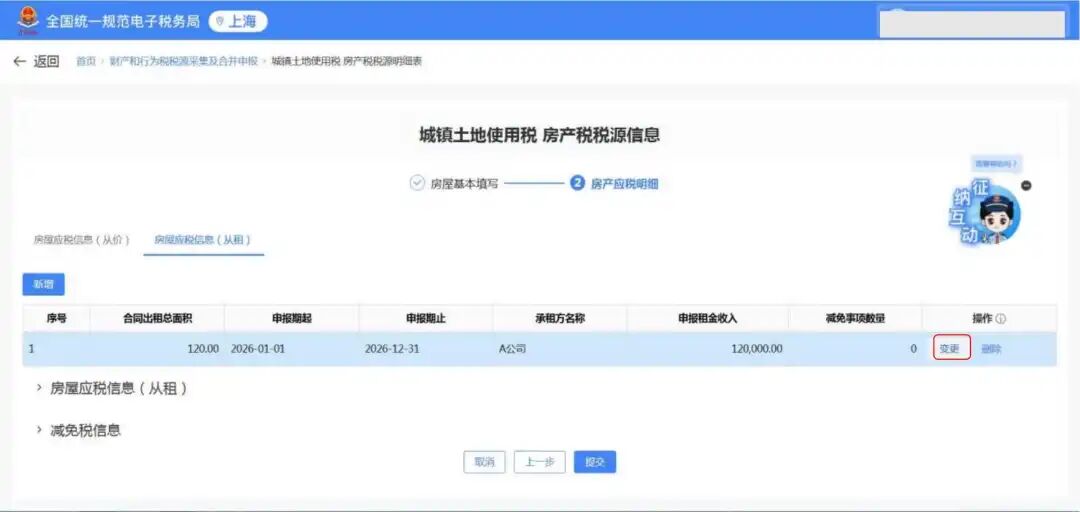Open the 上海 location selector
This screenshot has width=1080, height=512.
click(x=238, y=21)
